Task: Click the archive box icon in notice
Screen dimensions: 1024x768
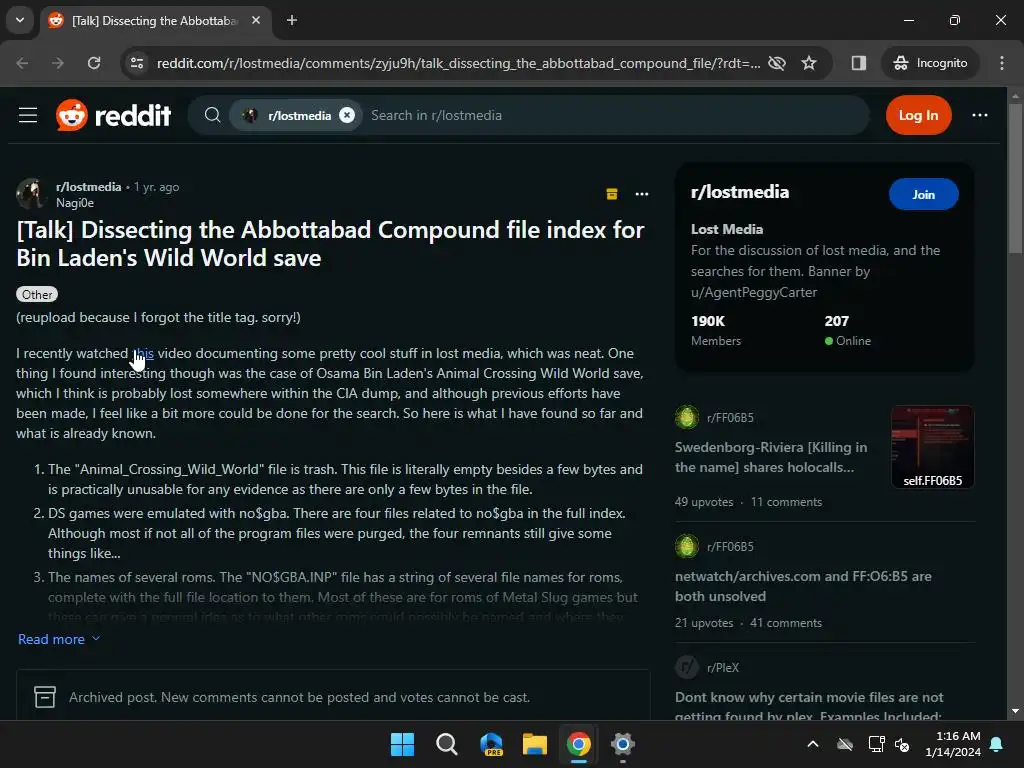Action: (x=45, y=697)
